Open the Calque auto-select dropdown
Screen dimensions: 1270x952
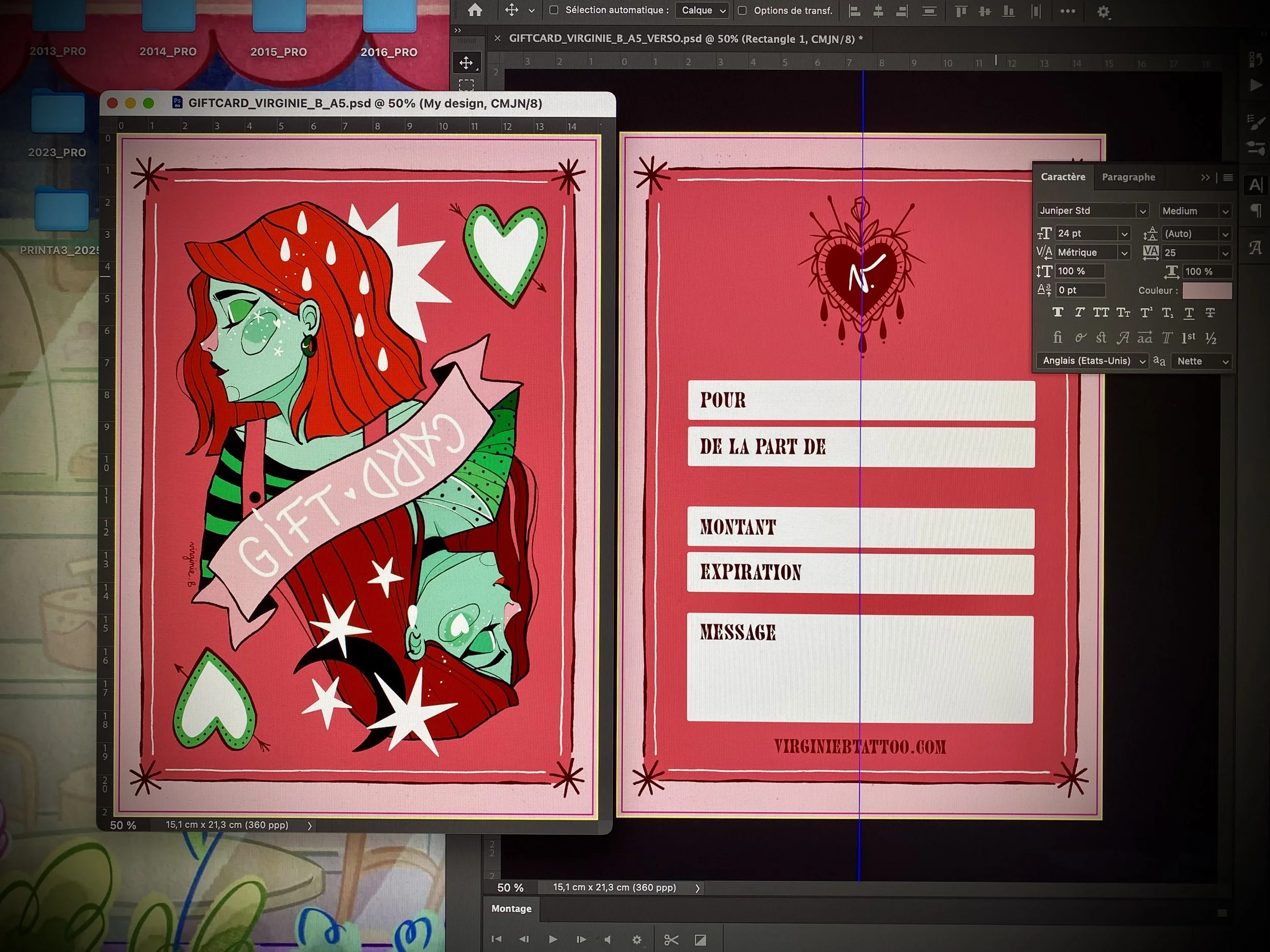click(703, 10)
